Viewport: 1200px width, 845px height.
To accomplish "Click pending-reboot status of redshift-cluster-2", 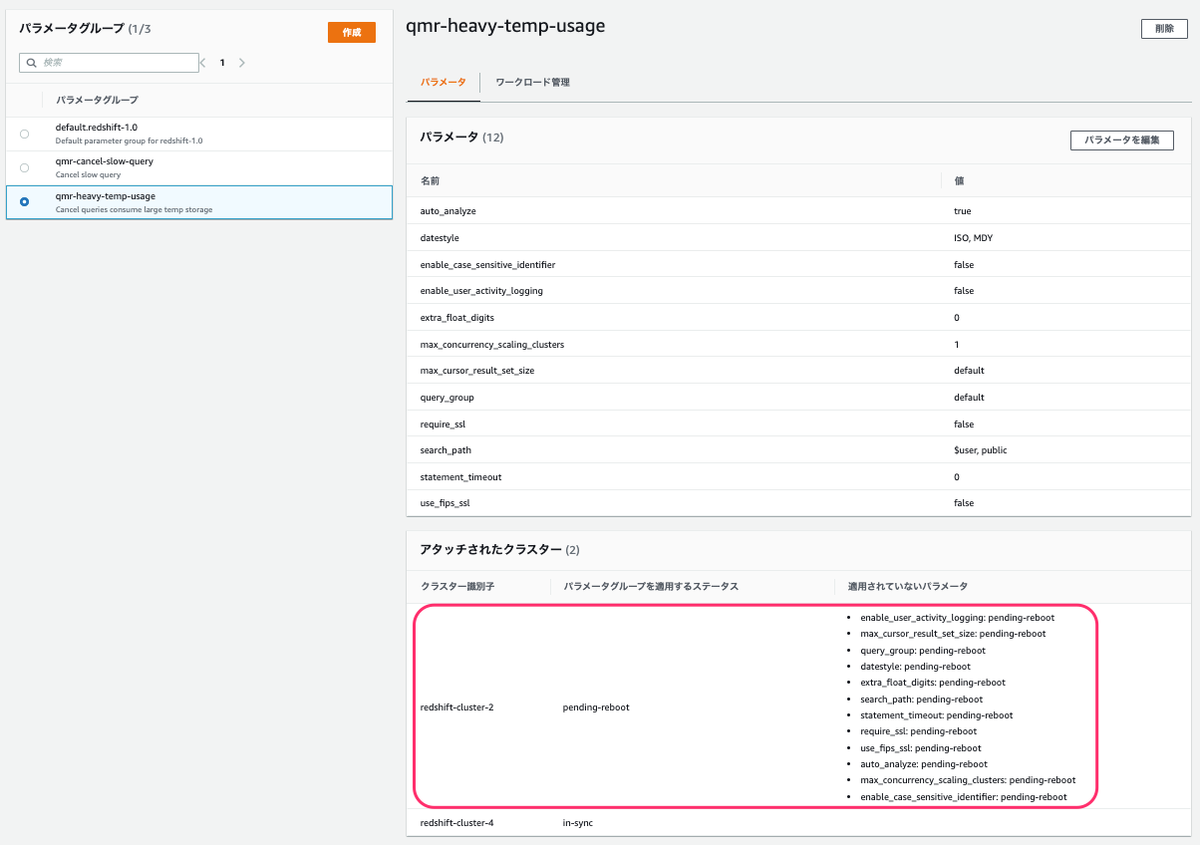I will click(596, 707).
